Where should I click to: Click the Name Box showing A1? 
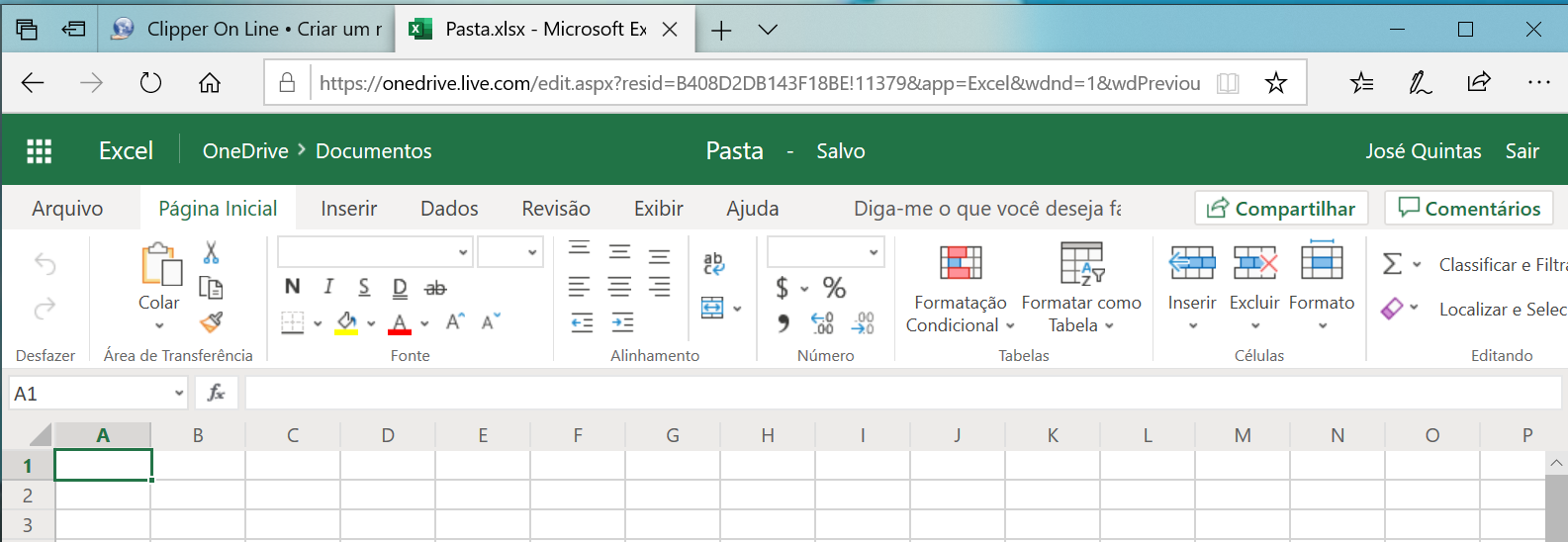(98, 394)
